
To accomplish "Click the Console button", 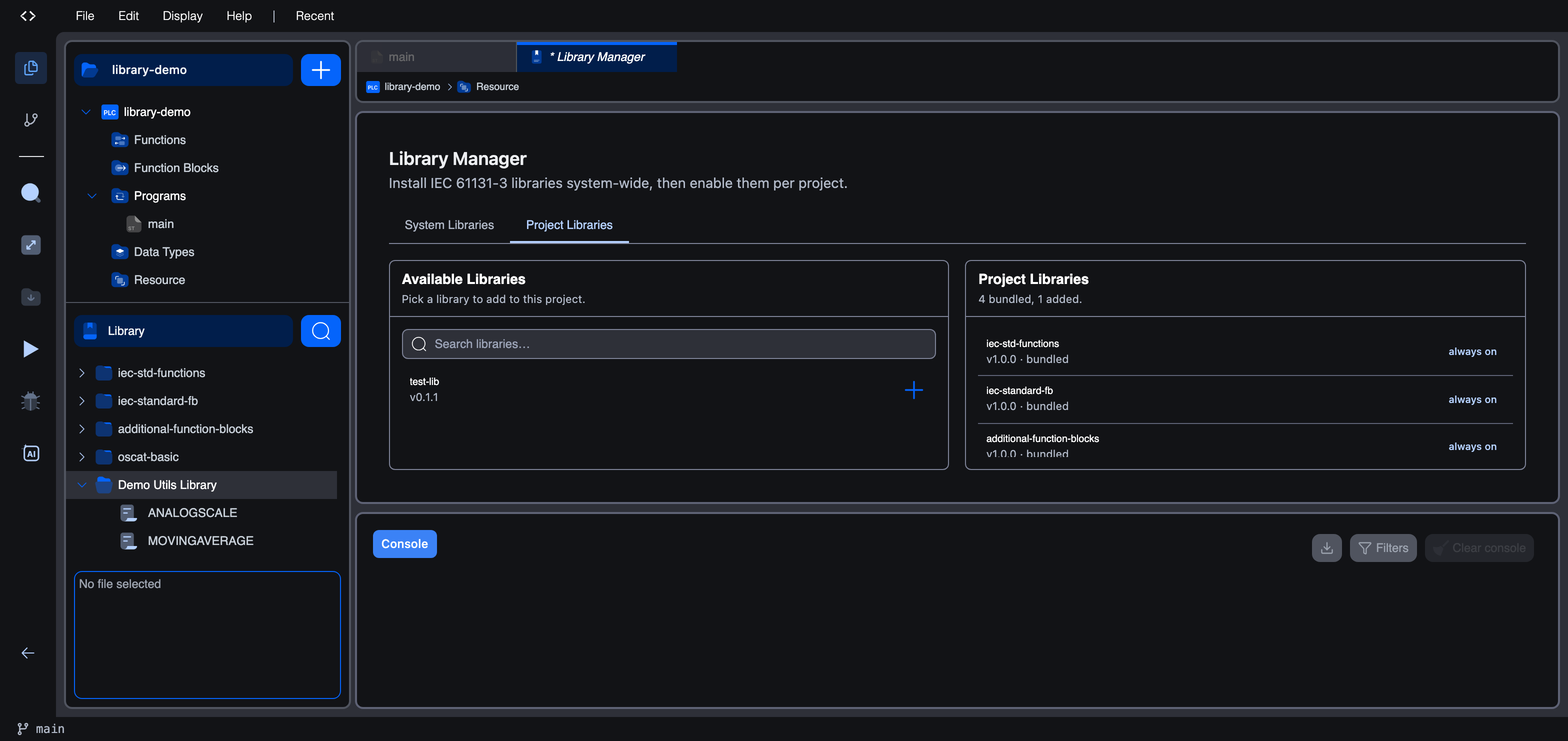I will pos(405,543).
